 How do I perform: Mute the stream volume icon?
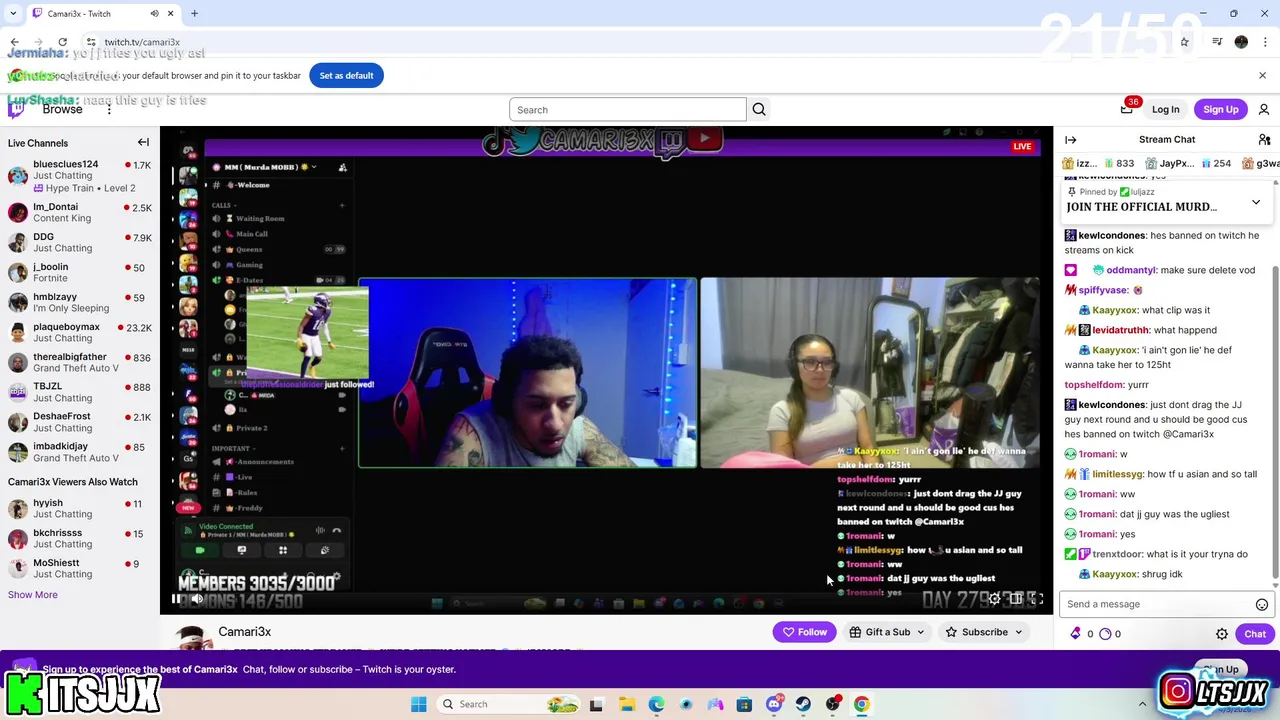pos(198,599)
